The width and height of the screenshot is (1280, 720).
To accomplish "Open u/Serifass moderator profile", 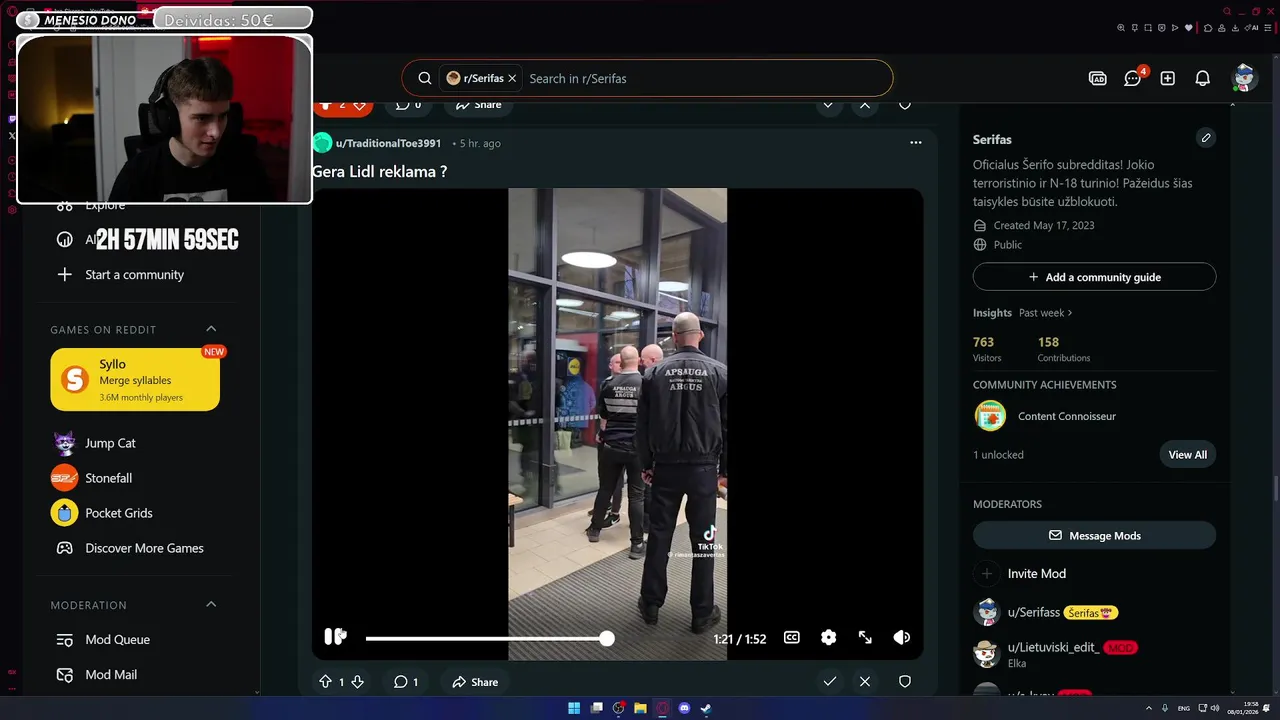I will (x=1034, y=612).
